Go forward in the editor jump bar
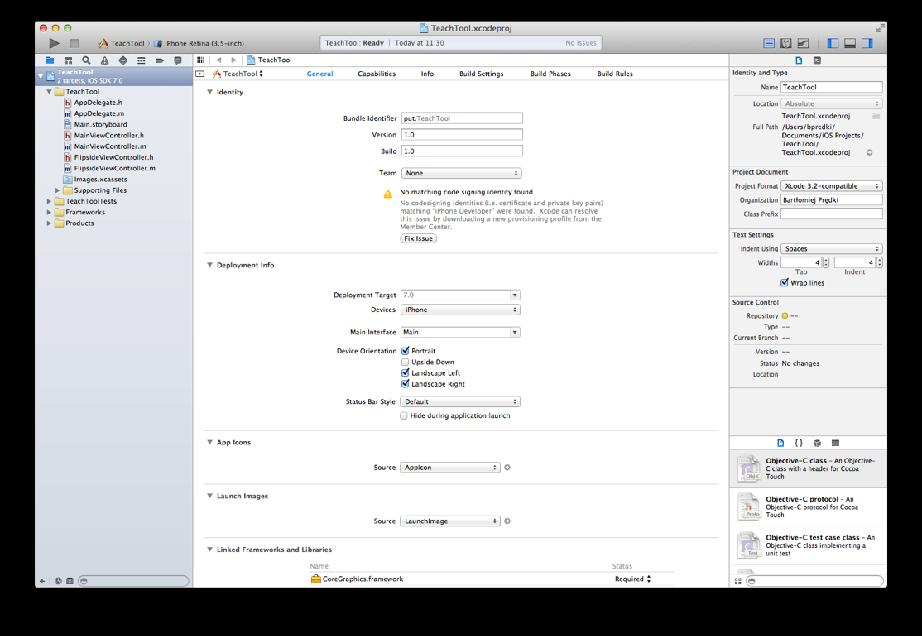 click(233, 60)
